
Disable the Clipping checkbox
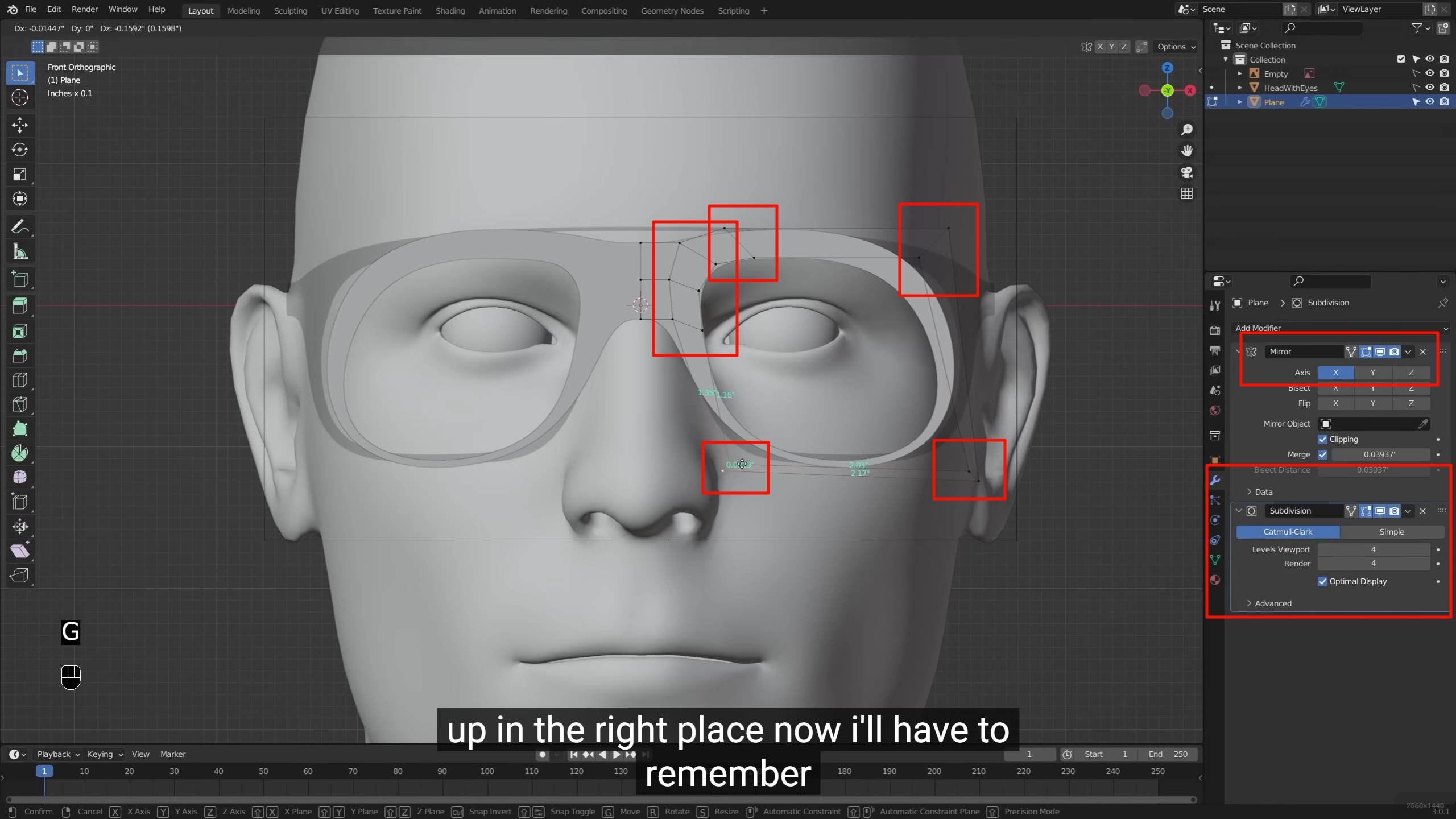[1323, 439]
